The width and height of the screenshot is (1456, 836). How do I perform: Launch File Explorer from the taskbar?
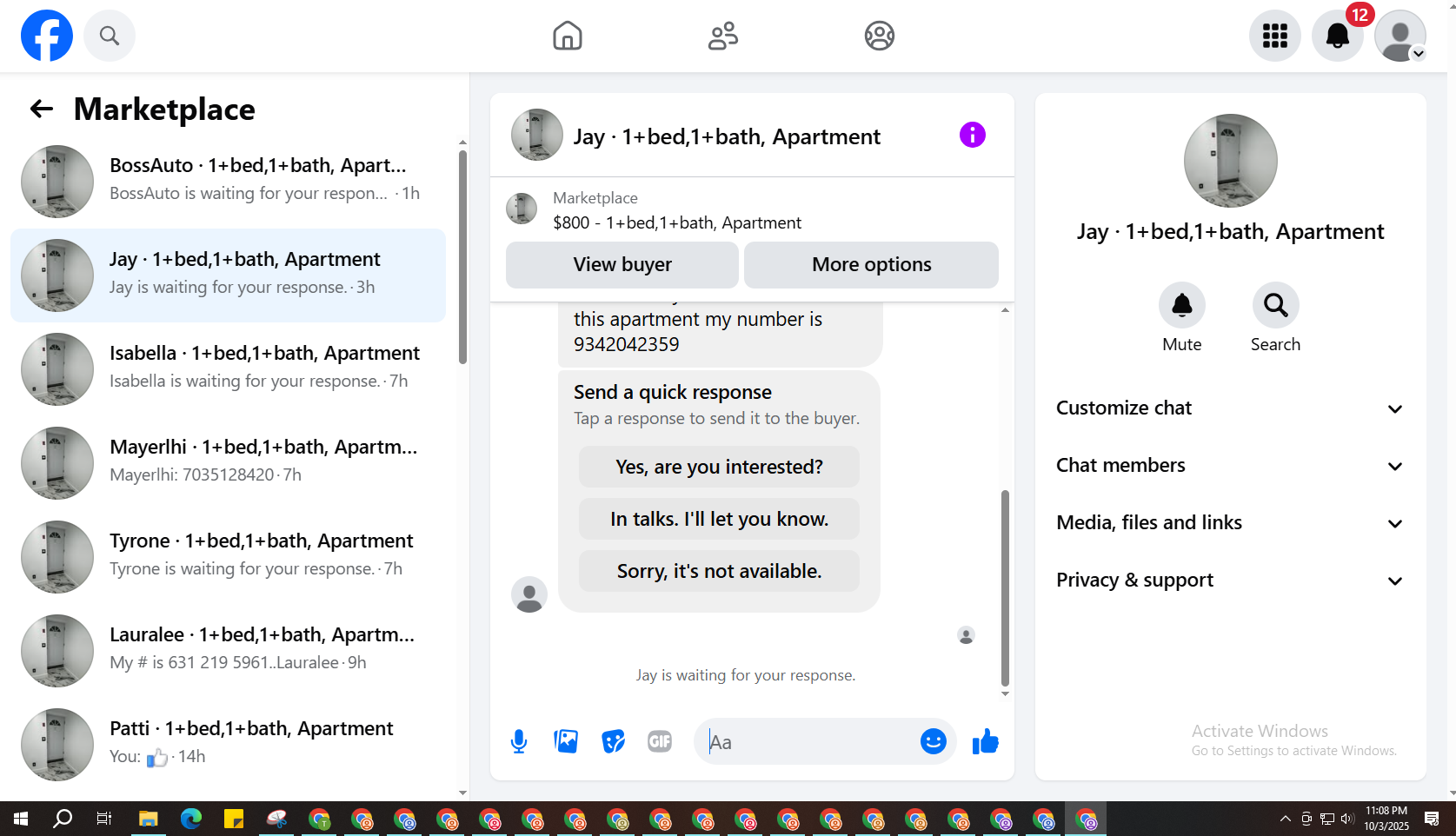149,819
